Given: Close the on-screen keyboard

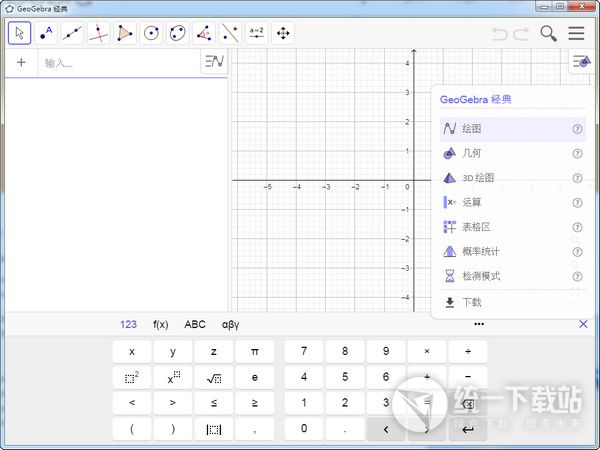Looking at the screenshot, I should click(x=583, y=324).
